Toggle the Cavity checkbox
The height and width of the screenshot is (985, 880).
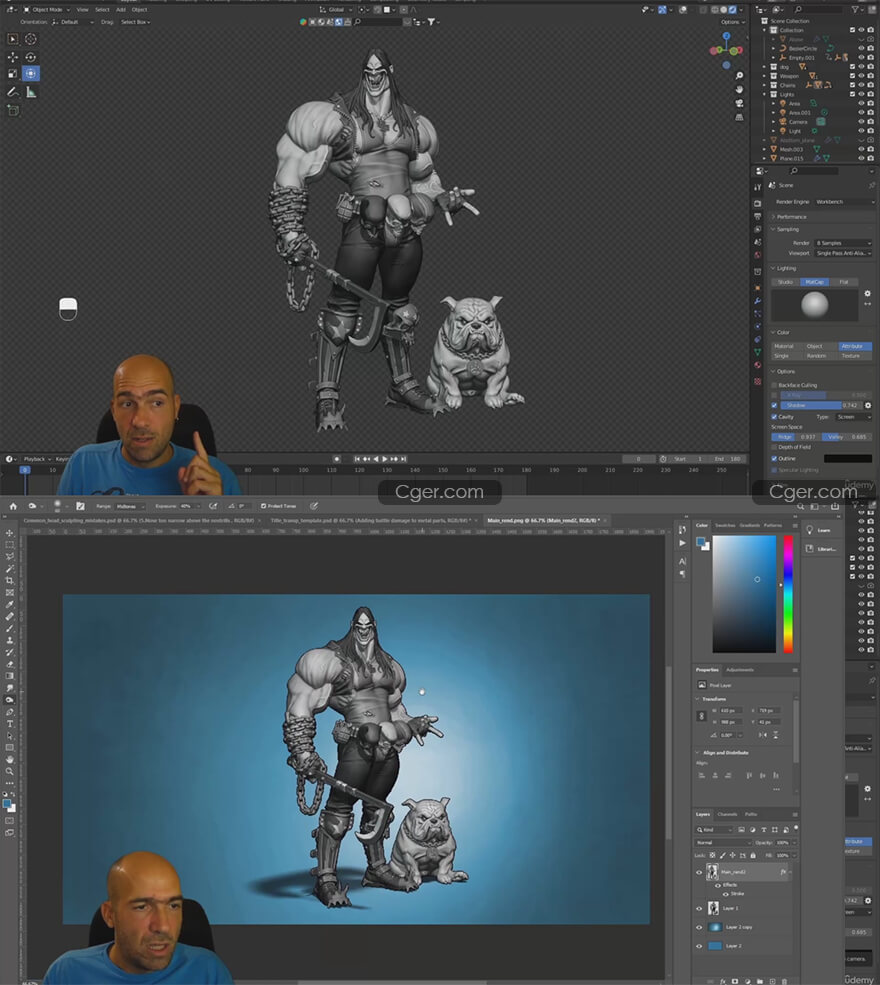(x=774, y=416)
